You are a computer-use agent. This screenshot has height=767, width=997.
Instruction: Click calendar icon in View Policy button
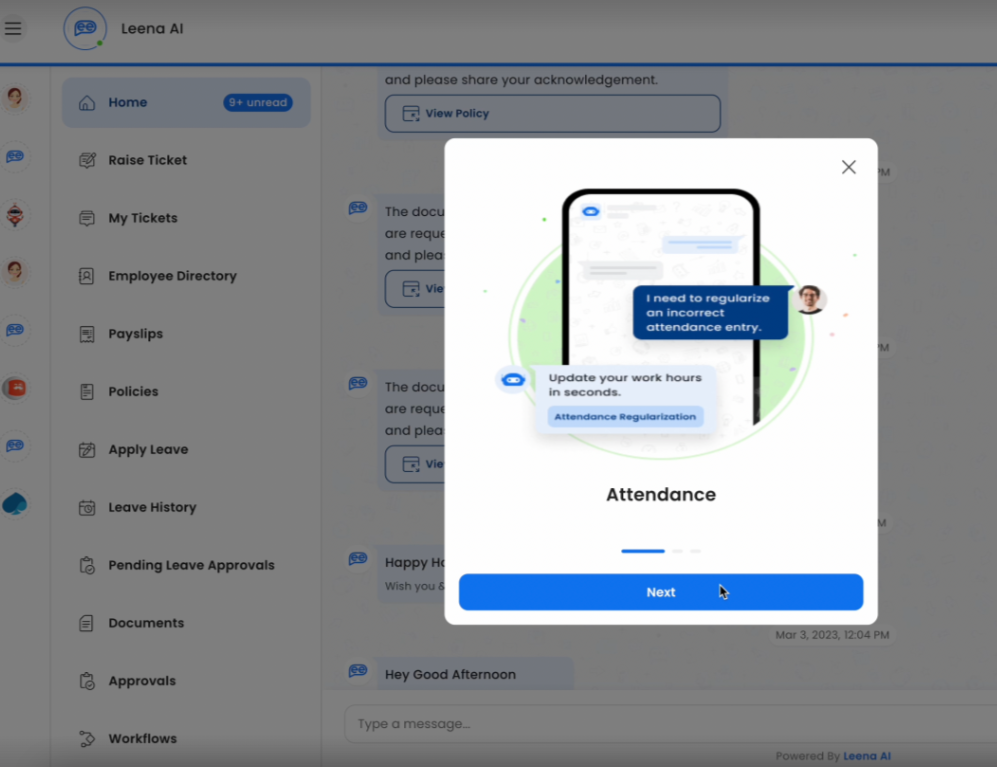click(x=411, y=113)
